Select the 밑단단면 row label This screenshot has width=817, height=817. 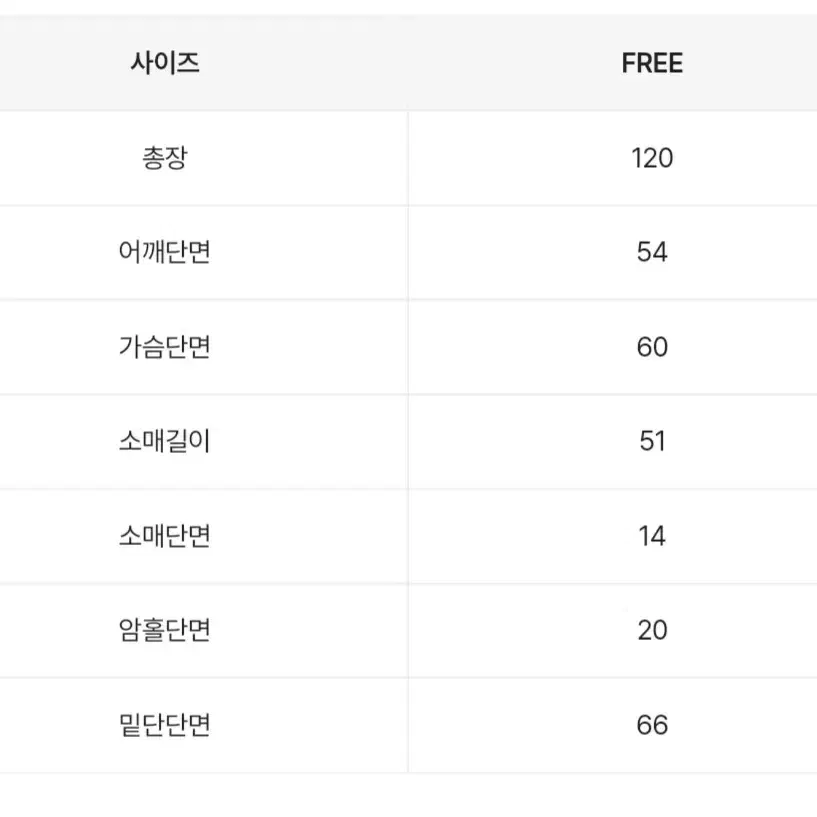[165, 725]
